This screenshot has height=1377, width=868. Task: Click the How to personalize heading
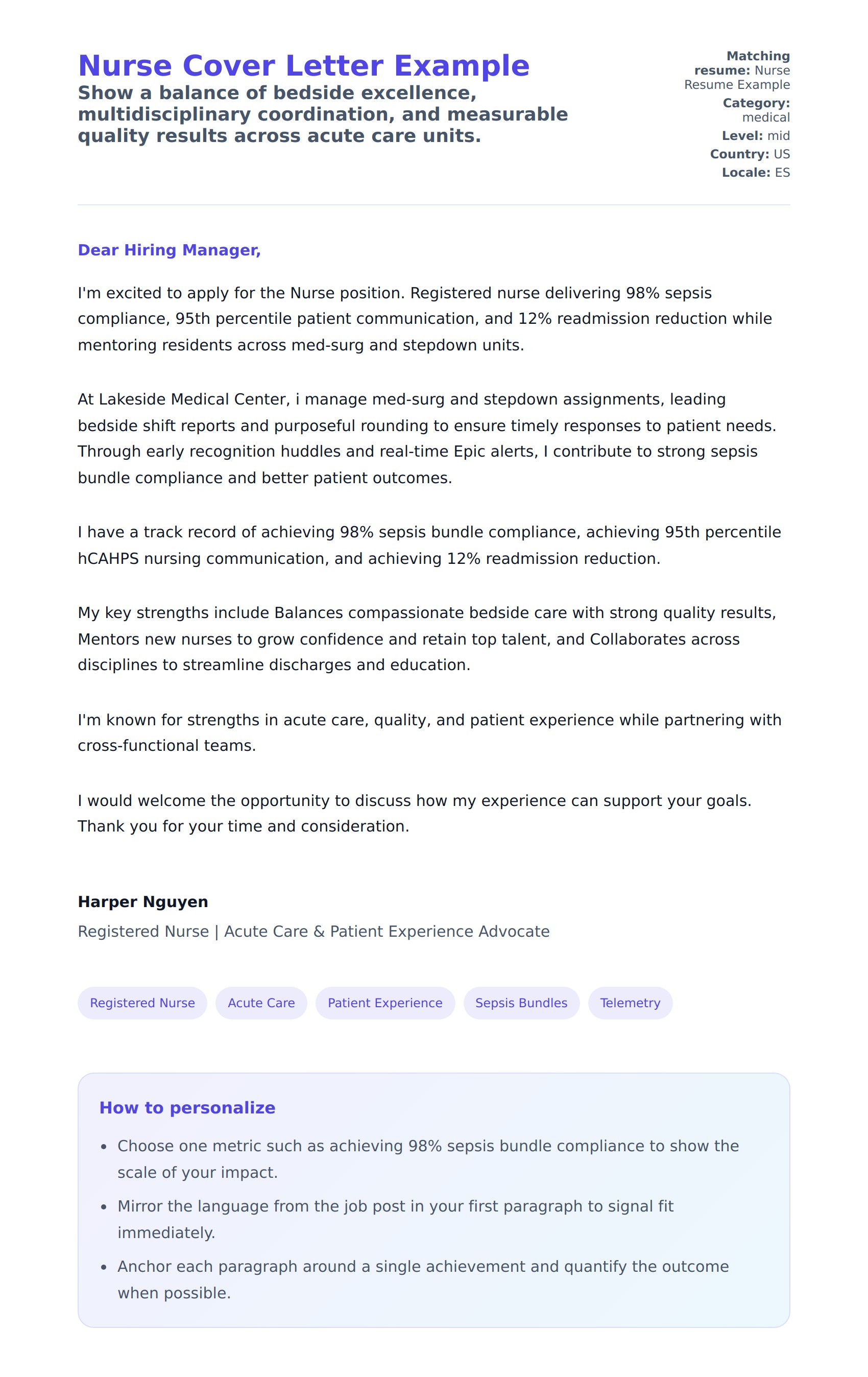click(x=187, y=1108)
